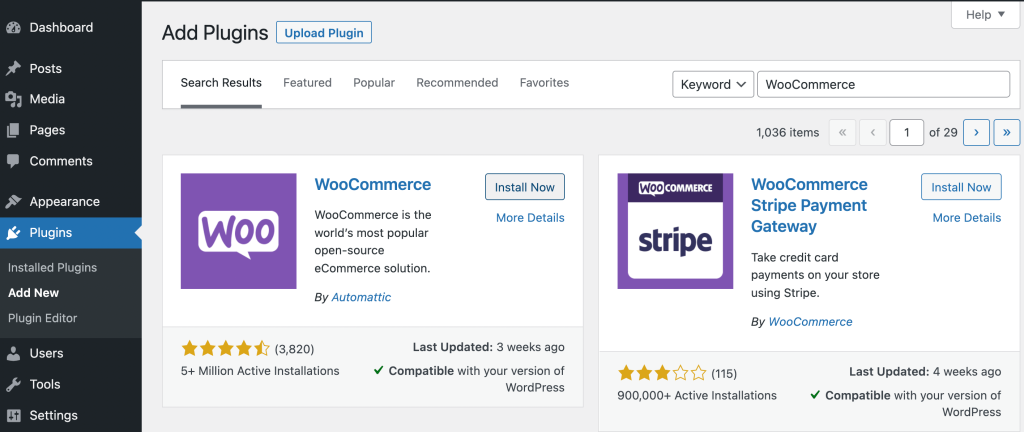
Task: Expand the Help panel dropdown
Action: [985, 14]
